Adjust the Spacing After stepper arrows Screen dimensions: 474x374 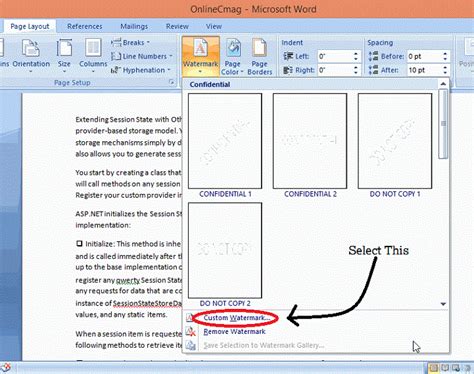pos(445,70)
